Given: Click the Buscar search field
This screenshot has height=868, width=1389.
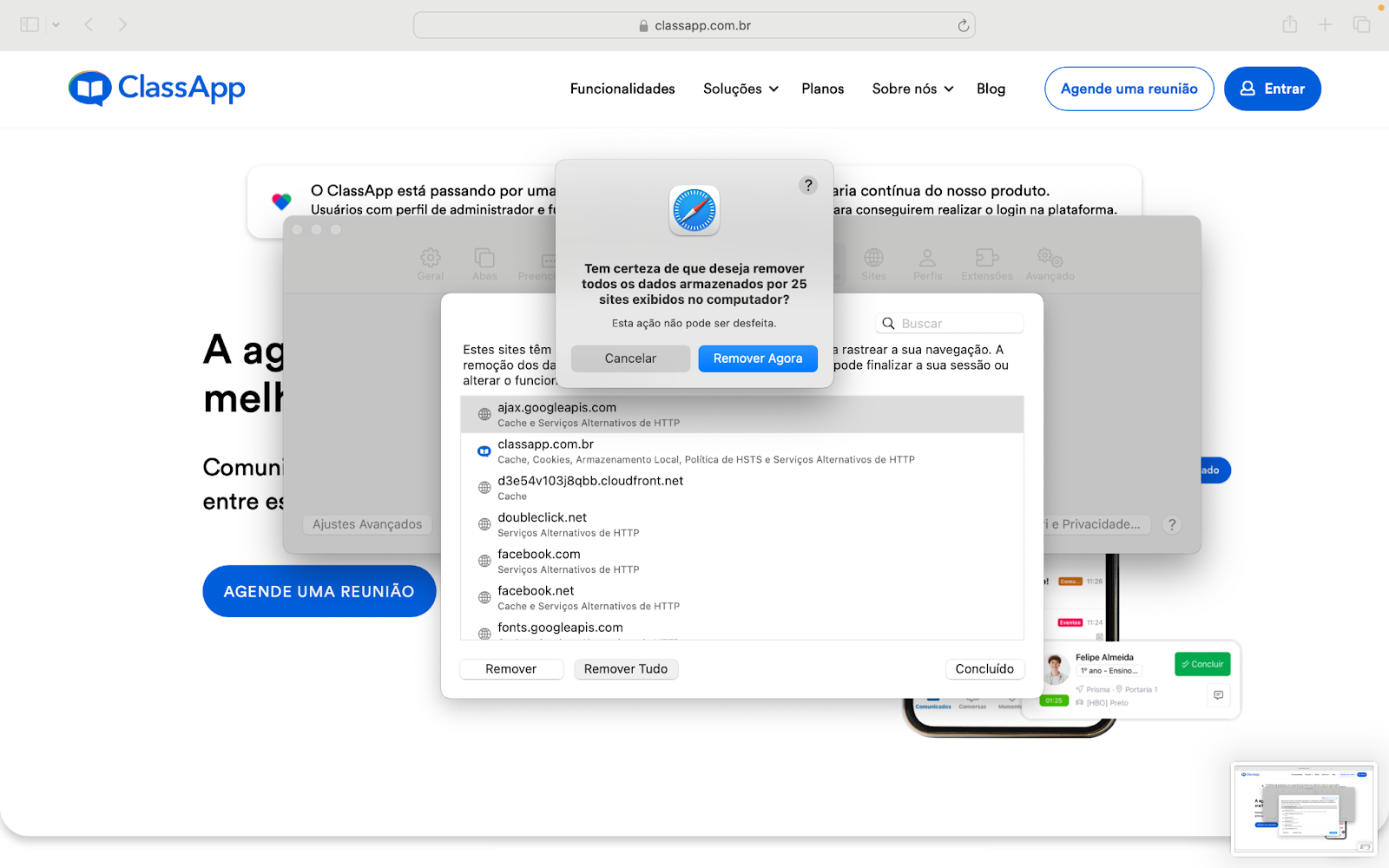Looking at the screenshot, I should click(950, 323).
